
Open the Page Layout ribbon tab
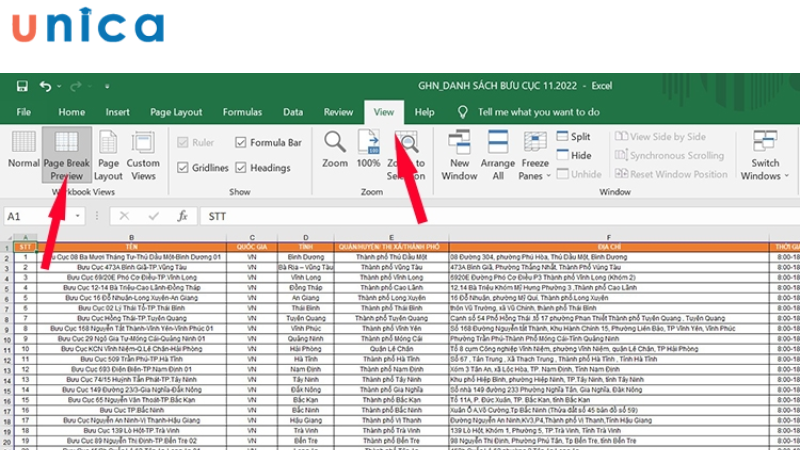[174, 112]
